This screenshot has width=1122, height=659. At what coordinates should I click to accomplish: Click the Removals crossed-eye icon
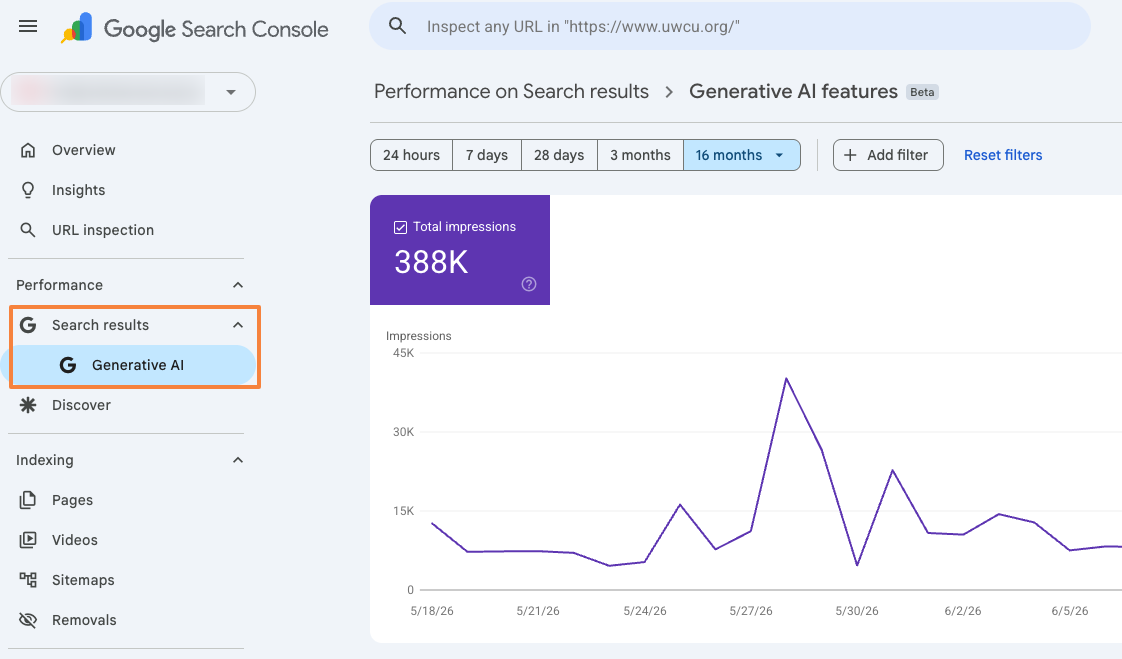[28, 620]
